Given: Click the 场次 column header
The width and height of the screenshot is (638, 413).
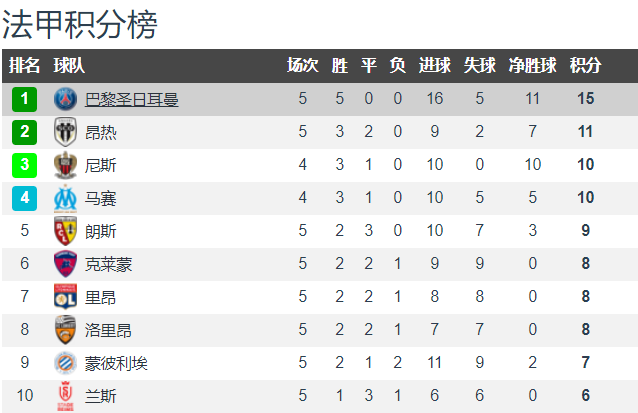Looking at the screenshot, I should (x=302, y=66).
